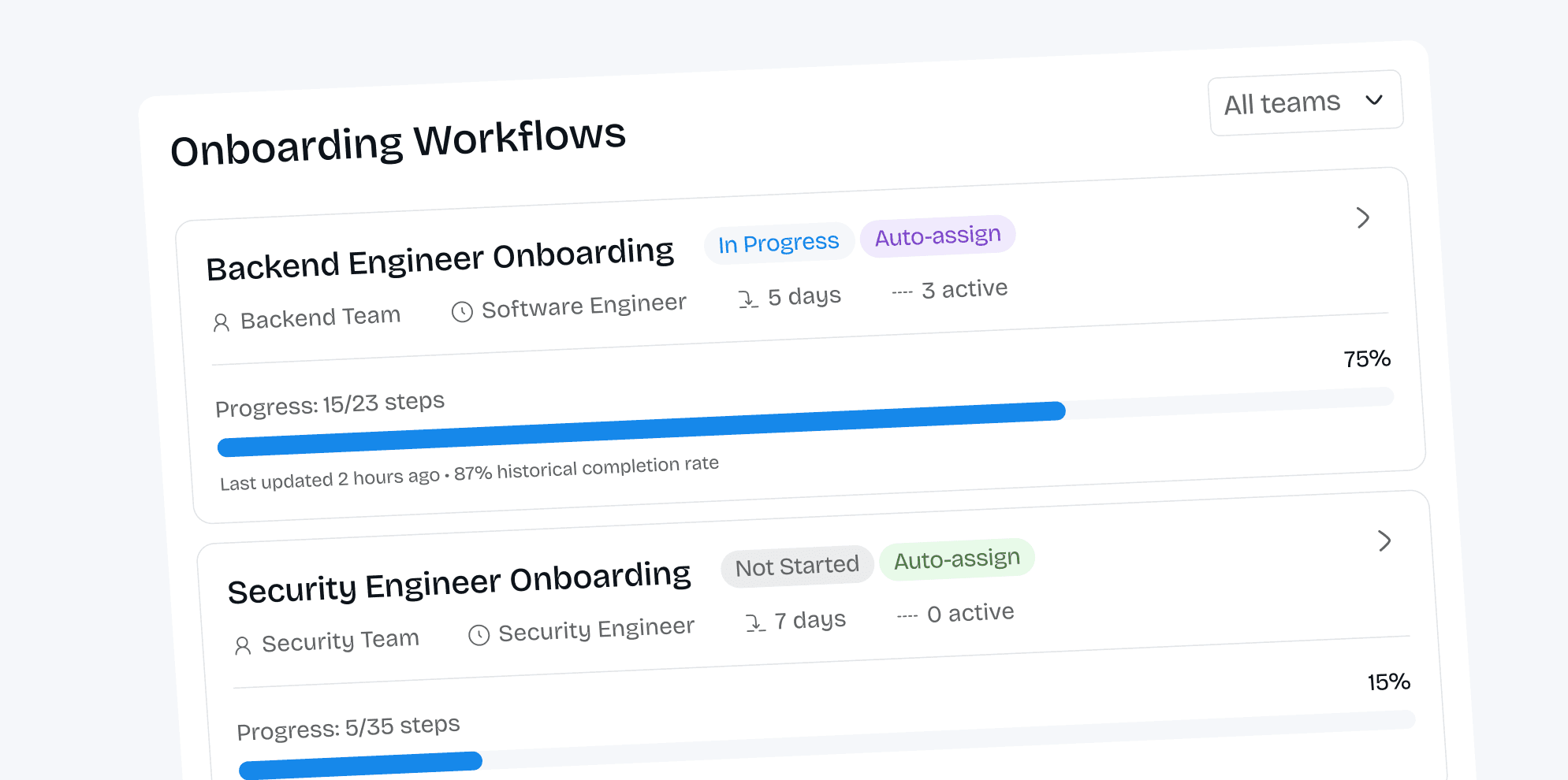
Task: Open Backend Engineer Onboarding title
Action: click(440, 259)
